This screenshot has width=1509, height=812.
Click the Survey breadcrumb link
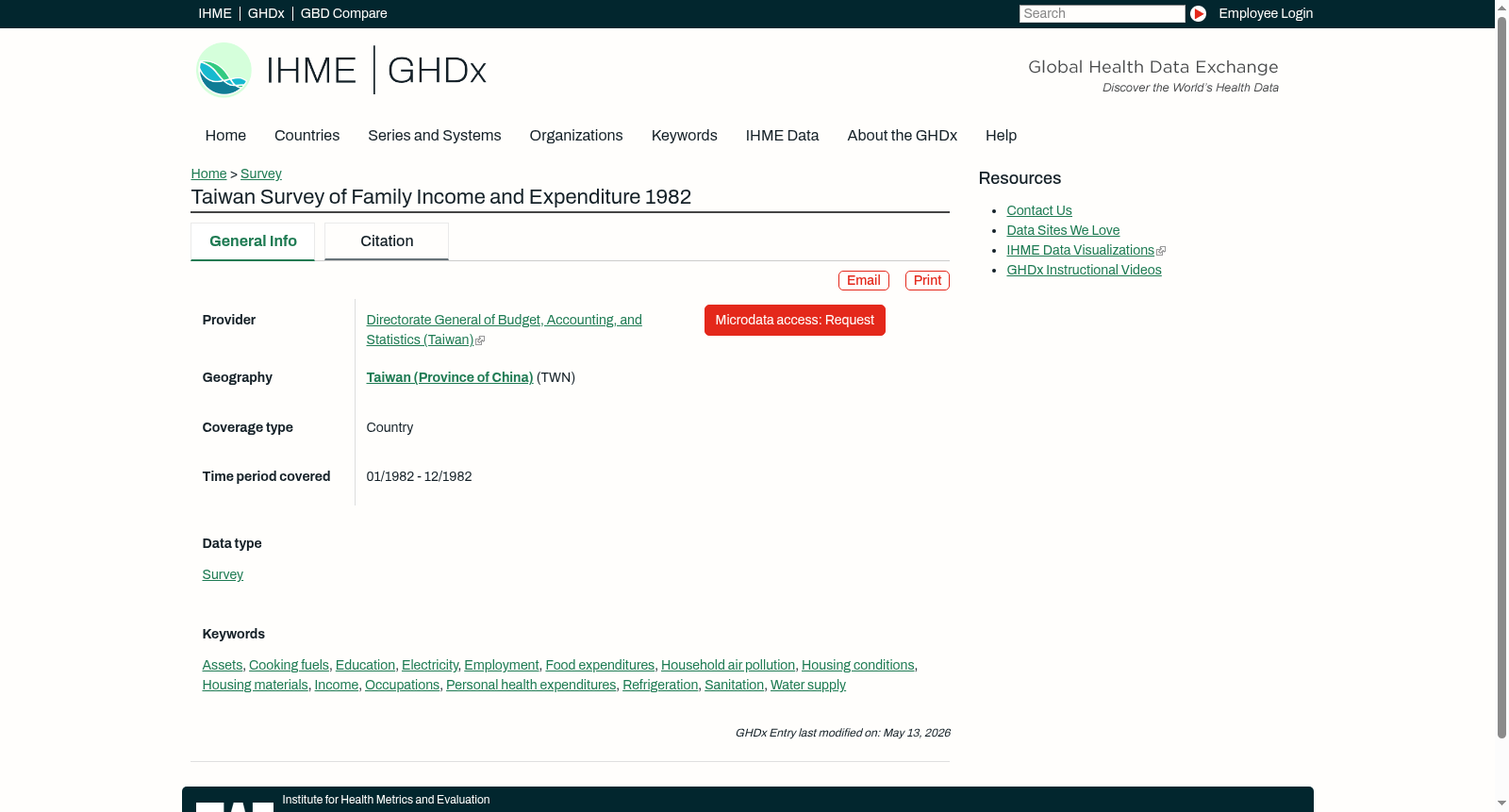point(261,174)
